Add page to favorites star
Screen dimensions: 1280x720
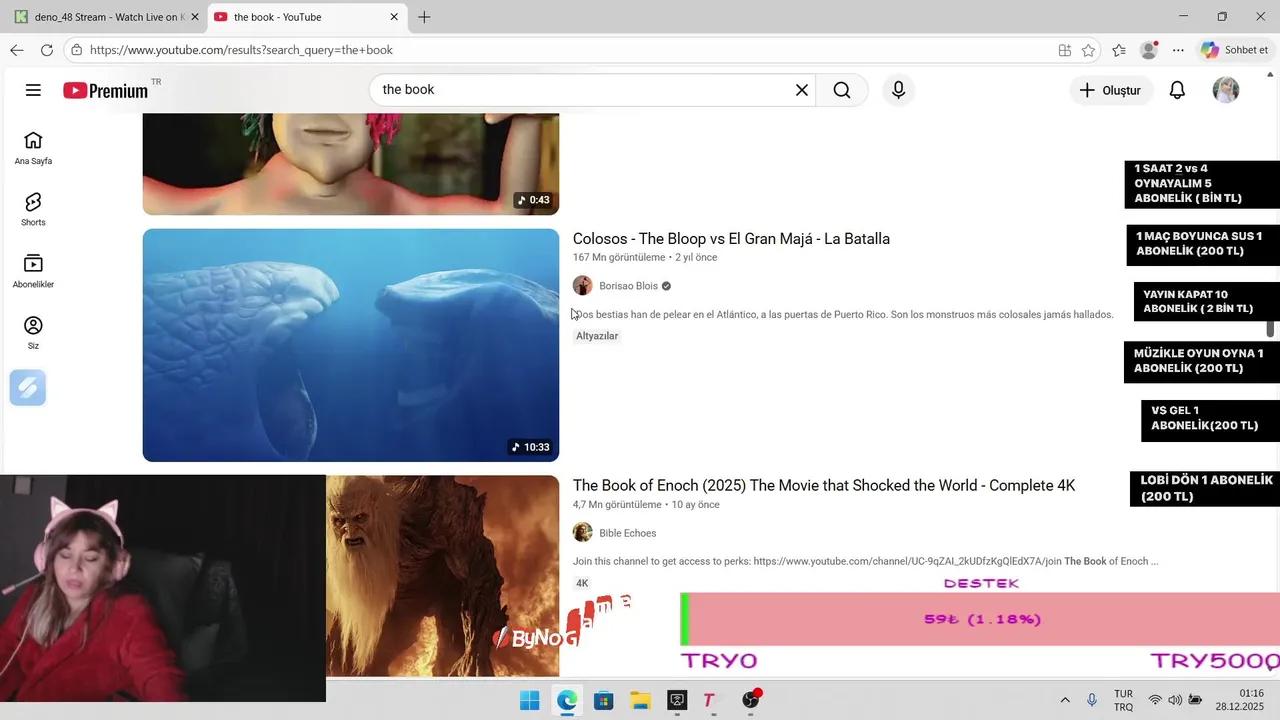coord(1088,50)
